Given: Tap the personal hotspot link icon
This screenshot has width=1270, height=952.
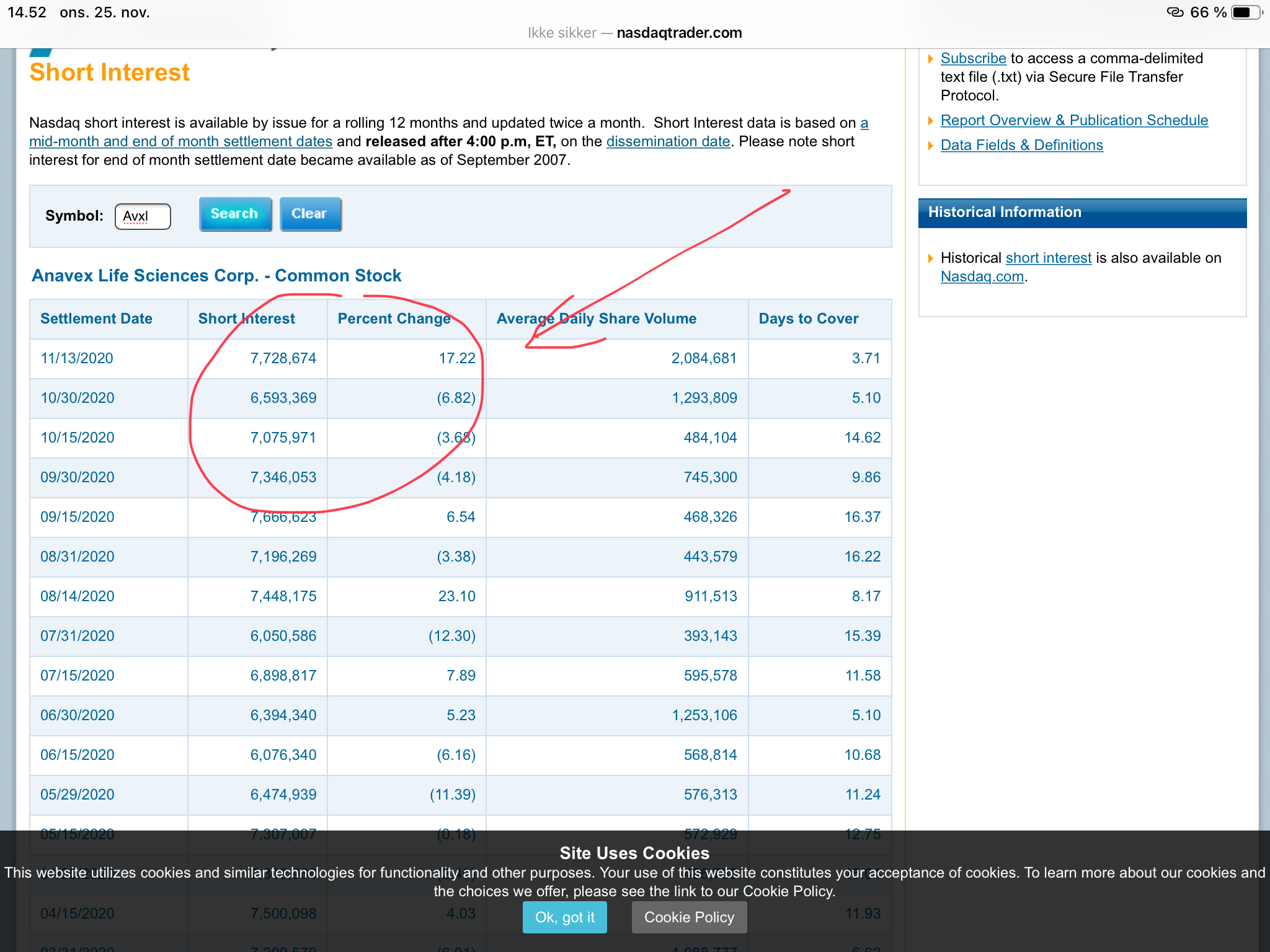Looking at the screenshot, I should point(1175,12).
